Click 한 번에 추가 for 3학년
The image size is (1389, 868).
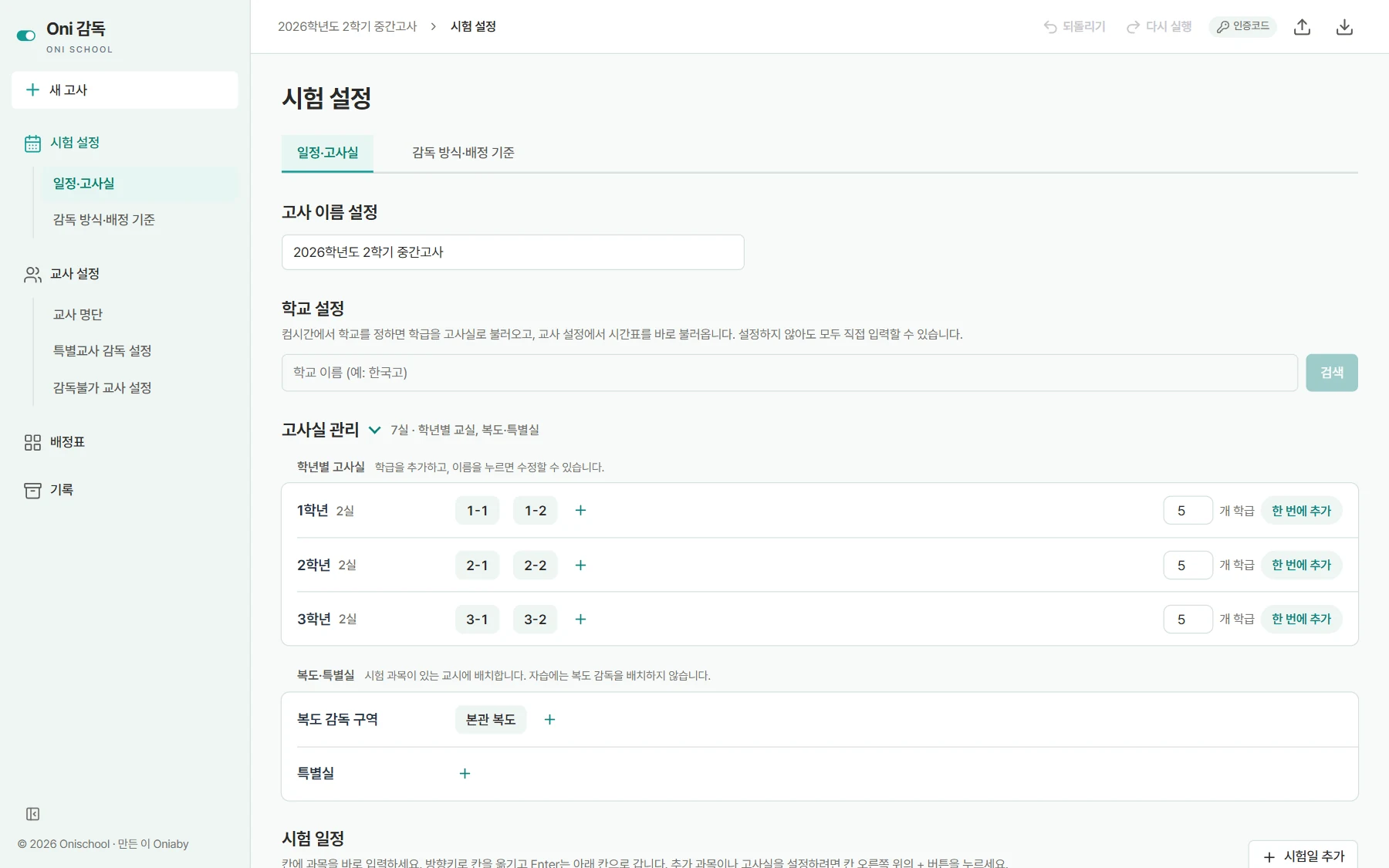point(1302,619)
